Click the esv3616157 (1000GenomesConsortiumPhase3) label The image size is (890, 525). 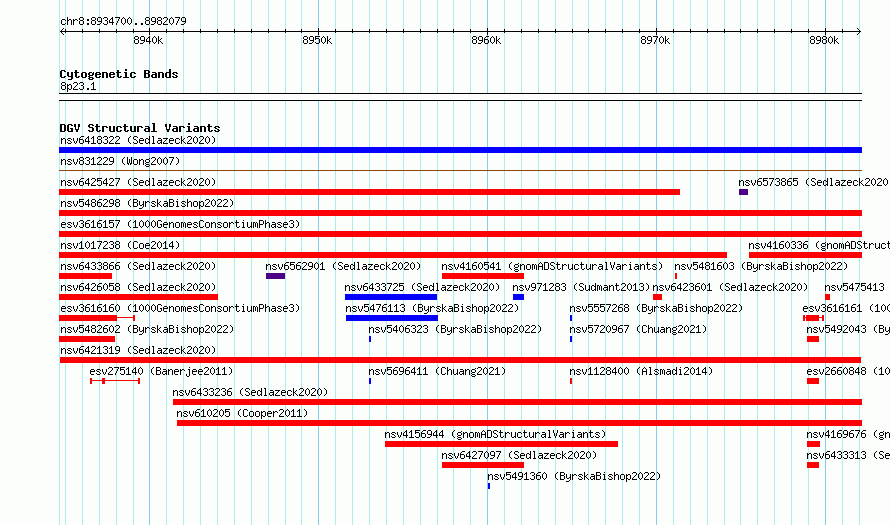point(180,224)
